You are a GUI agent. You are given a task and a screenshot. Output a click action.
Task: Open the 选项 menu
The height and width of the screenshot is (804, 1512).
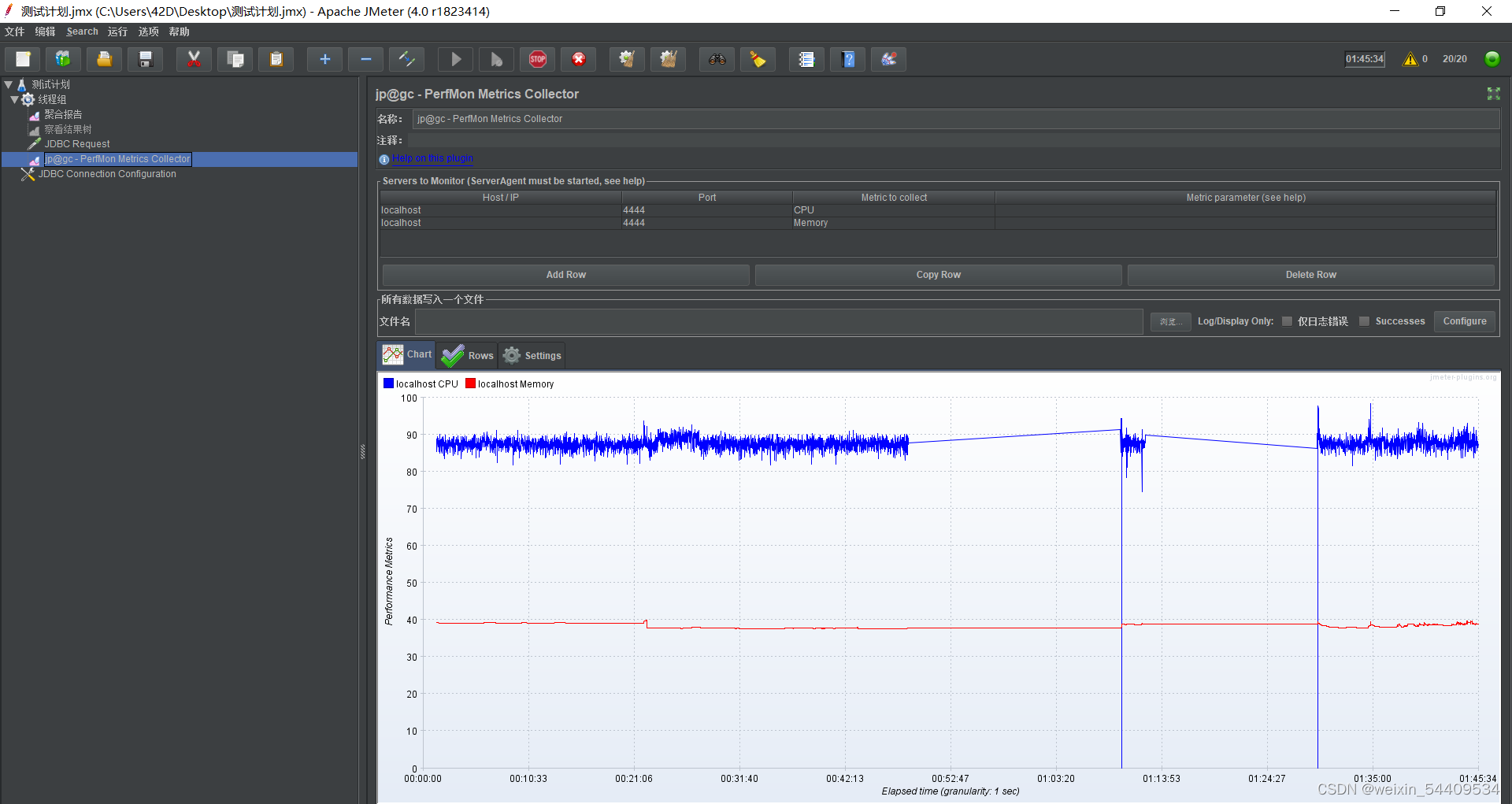[148, 31]
